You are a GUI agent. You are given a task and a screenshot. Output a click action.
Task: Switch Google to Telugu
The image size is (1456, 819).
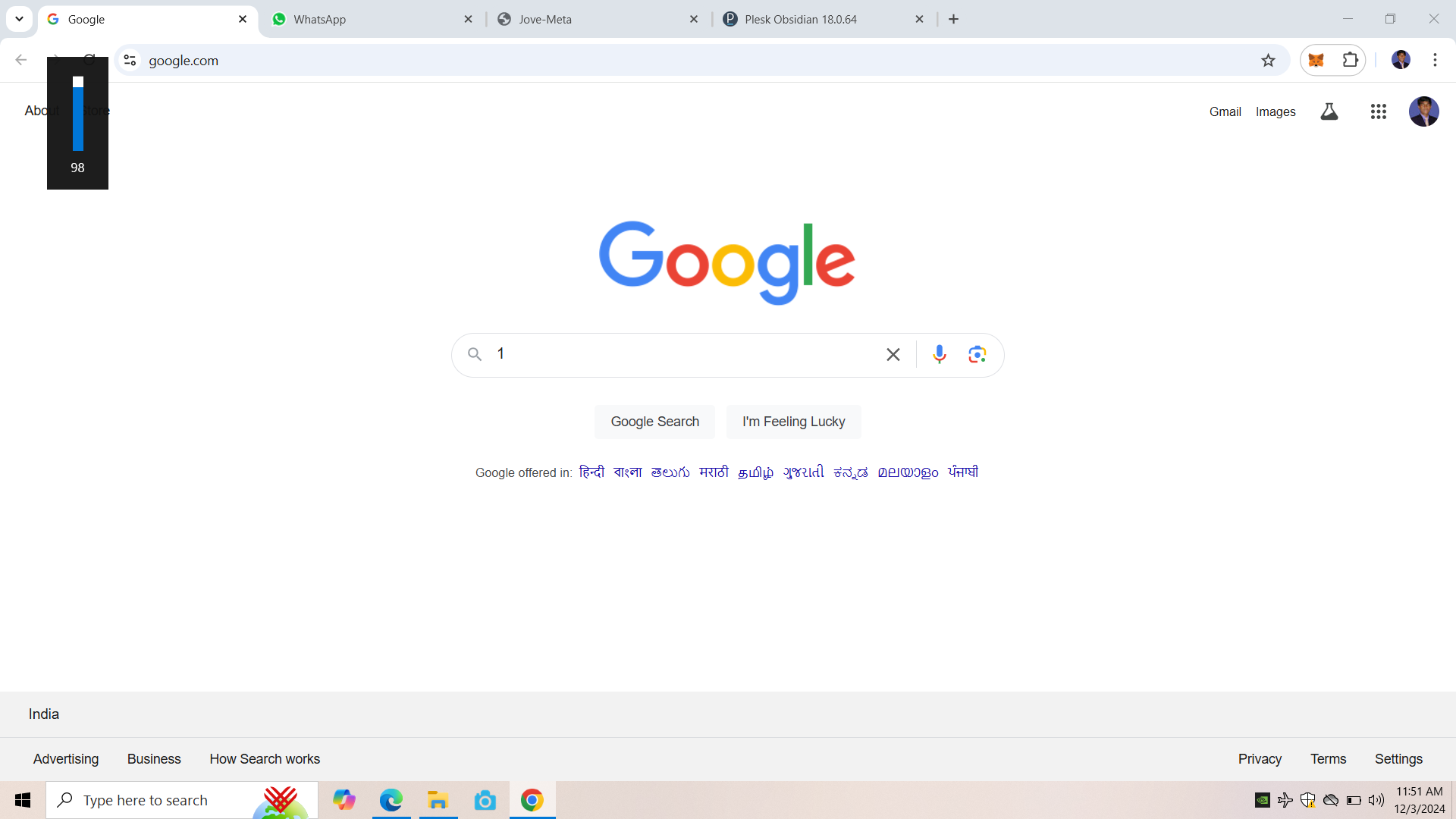pyautogui.click(x=670, y=472)
